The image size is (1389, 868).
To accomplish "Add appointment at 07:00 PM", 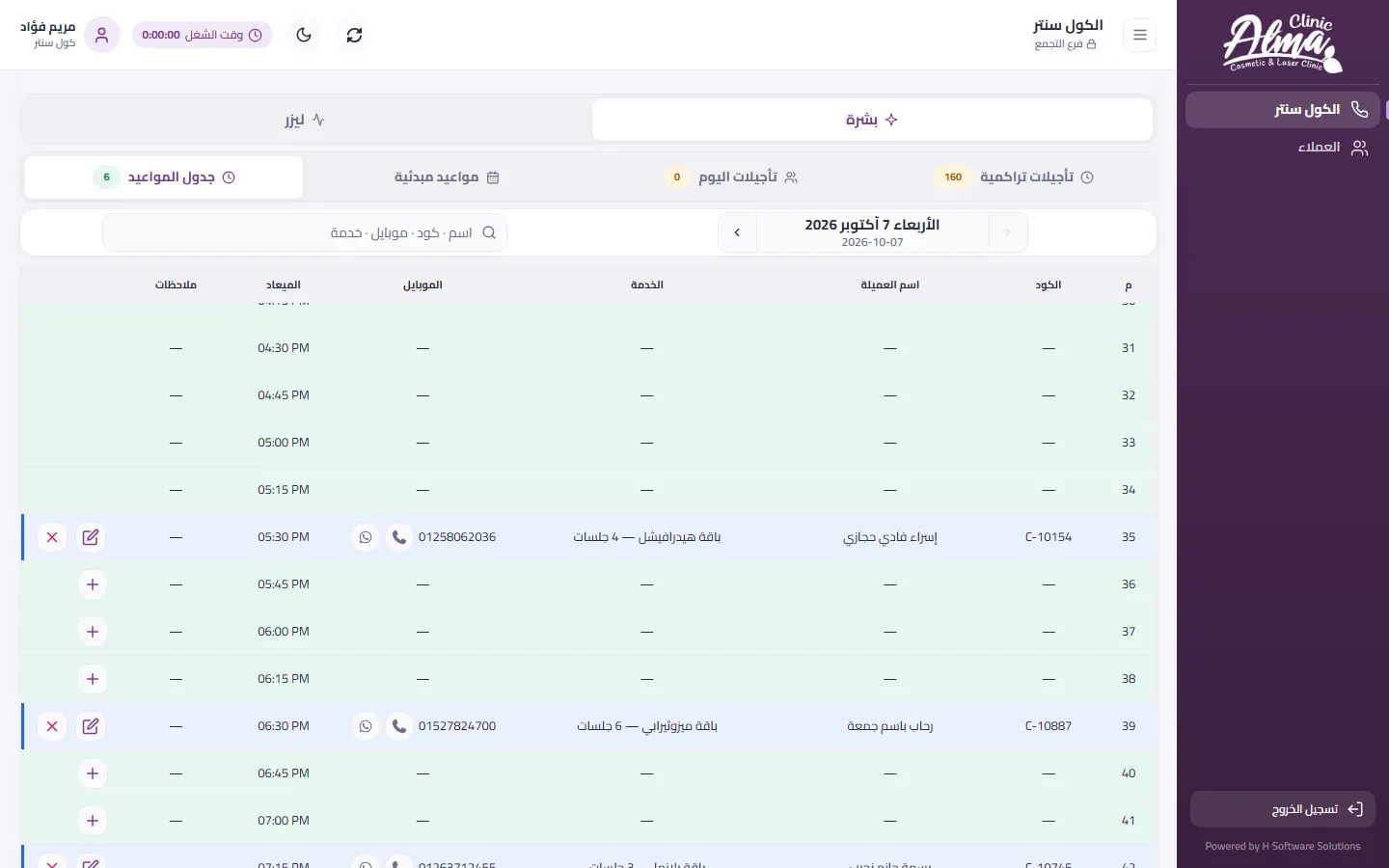I will [93, 821].
